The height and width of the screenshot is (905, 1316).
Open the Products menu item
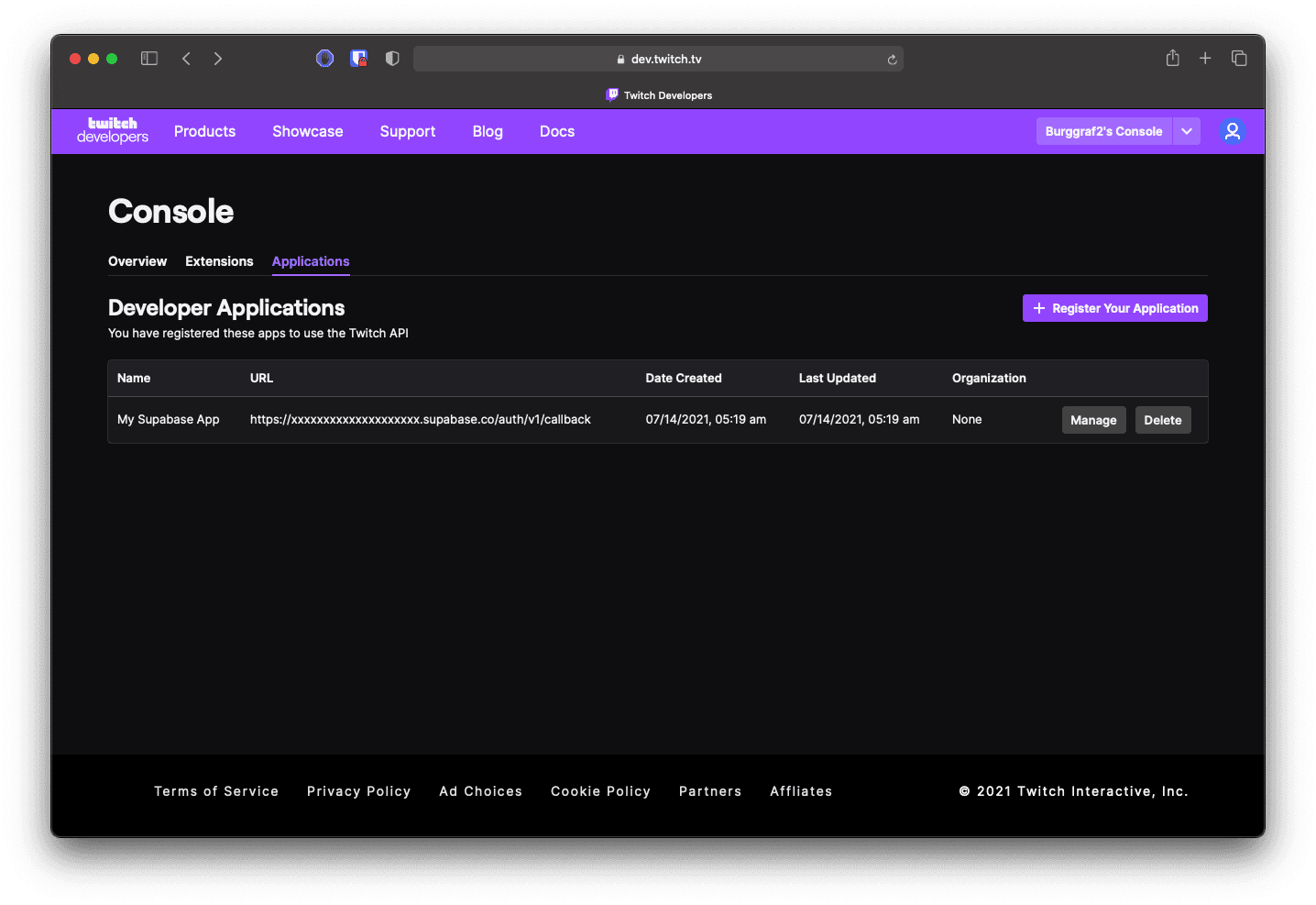click(x=204, y=131)
